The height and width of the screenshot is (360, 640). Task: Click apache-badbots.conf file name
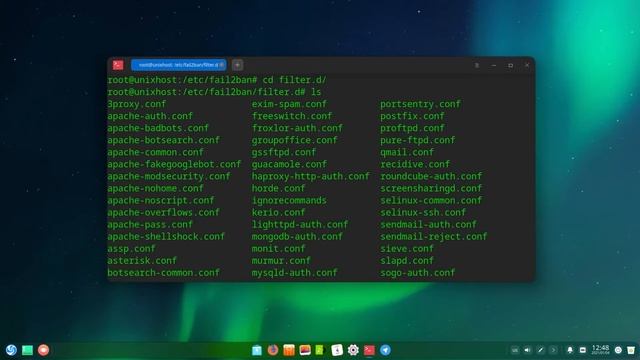(158, 128)
